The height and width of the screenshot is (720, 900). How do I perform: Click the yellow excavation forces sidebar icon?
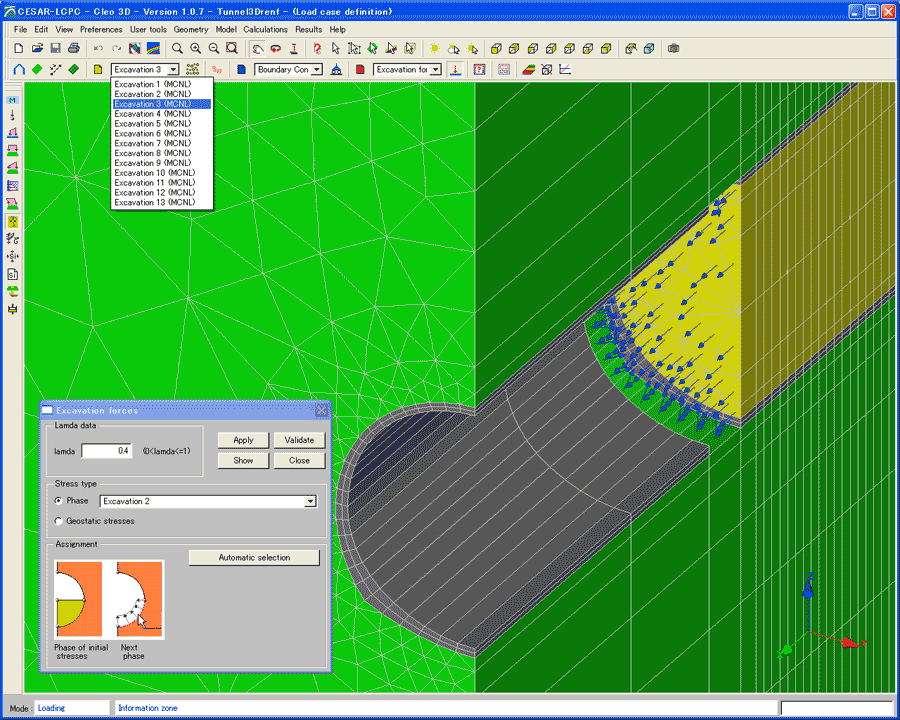[13, 220]
